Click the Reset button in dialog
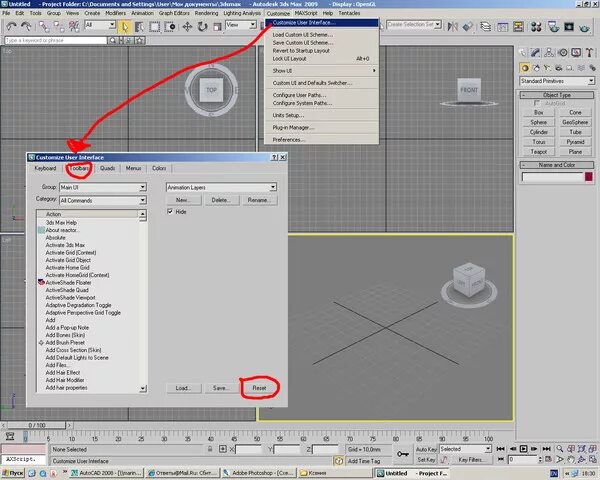 coord(259,388)
